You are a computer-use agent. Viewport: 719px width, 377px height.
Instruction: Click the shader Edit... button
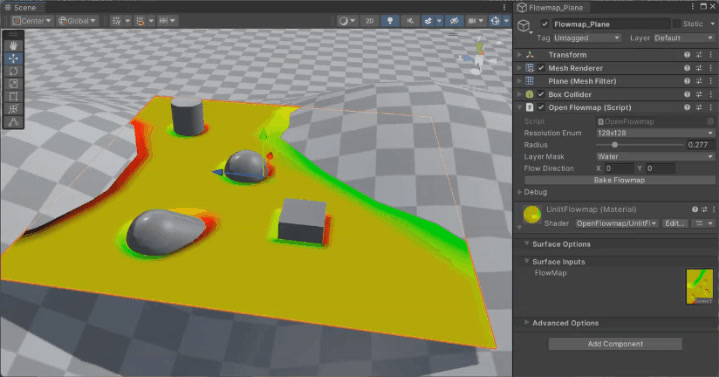coord(675,223)
